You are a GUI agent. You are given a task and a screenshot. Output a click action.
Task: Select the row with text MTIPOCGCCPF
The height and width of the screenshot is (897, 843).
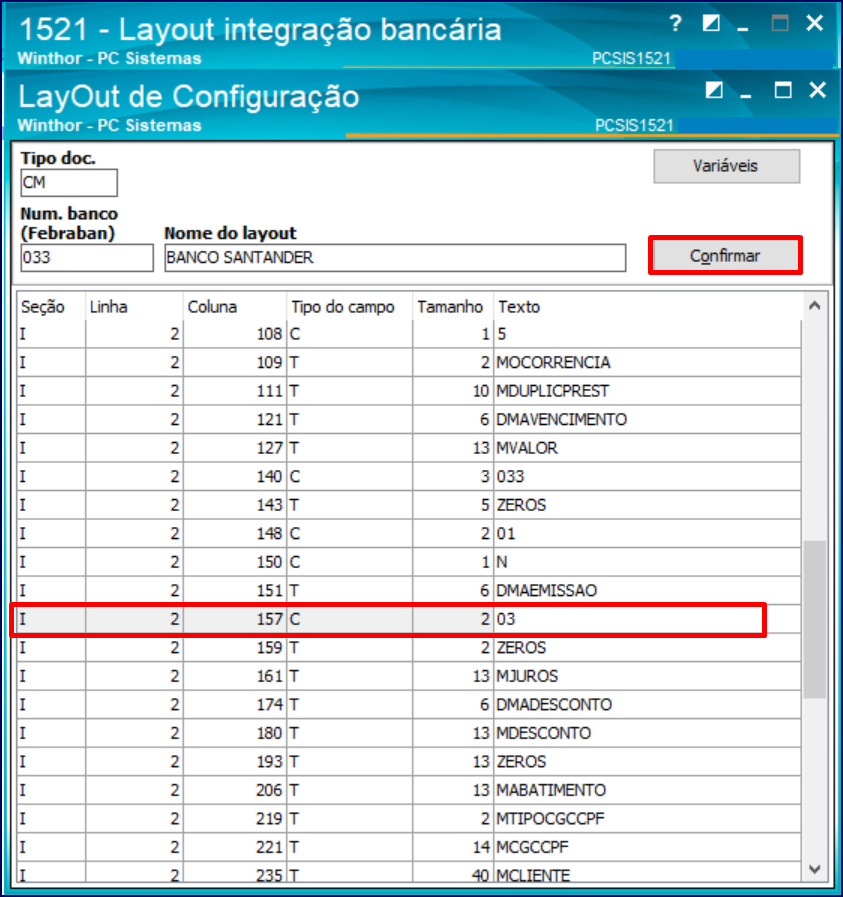tap(409, 819)
